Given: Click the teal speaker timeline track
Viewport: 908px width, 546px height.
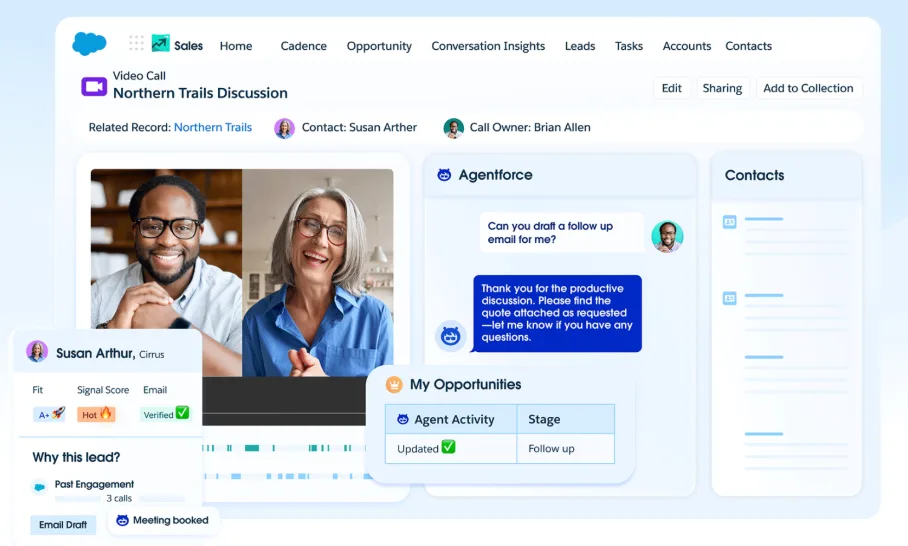Looking at the screenshot, I should click(x=284, y=448).
